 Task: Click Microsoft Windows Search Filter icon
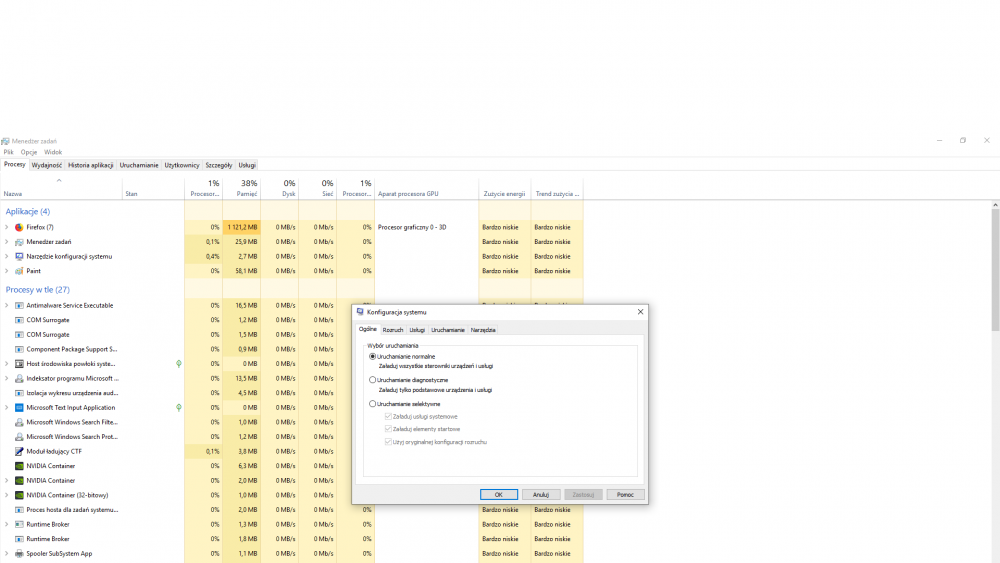pyautogui.click(x=19, y=422)
